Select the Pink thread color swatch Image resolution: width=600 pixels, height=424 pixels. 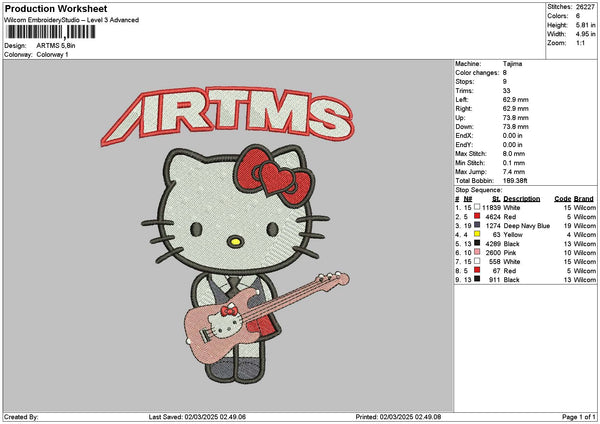477,252
